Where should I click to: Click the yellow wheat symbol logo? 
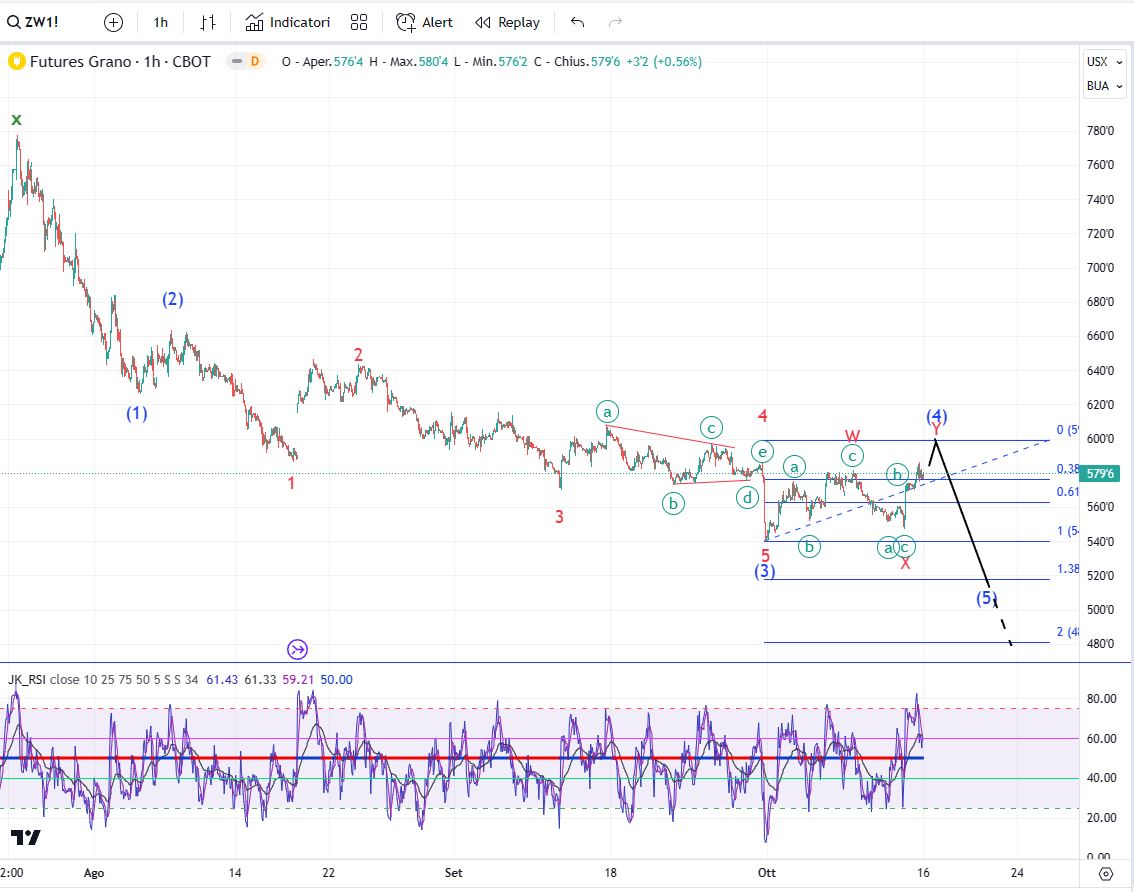click(16, 61)
